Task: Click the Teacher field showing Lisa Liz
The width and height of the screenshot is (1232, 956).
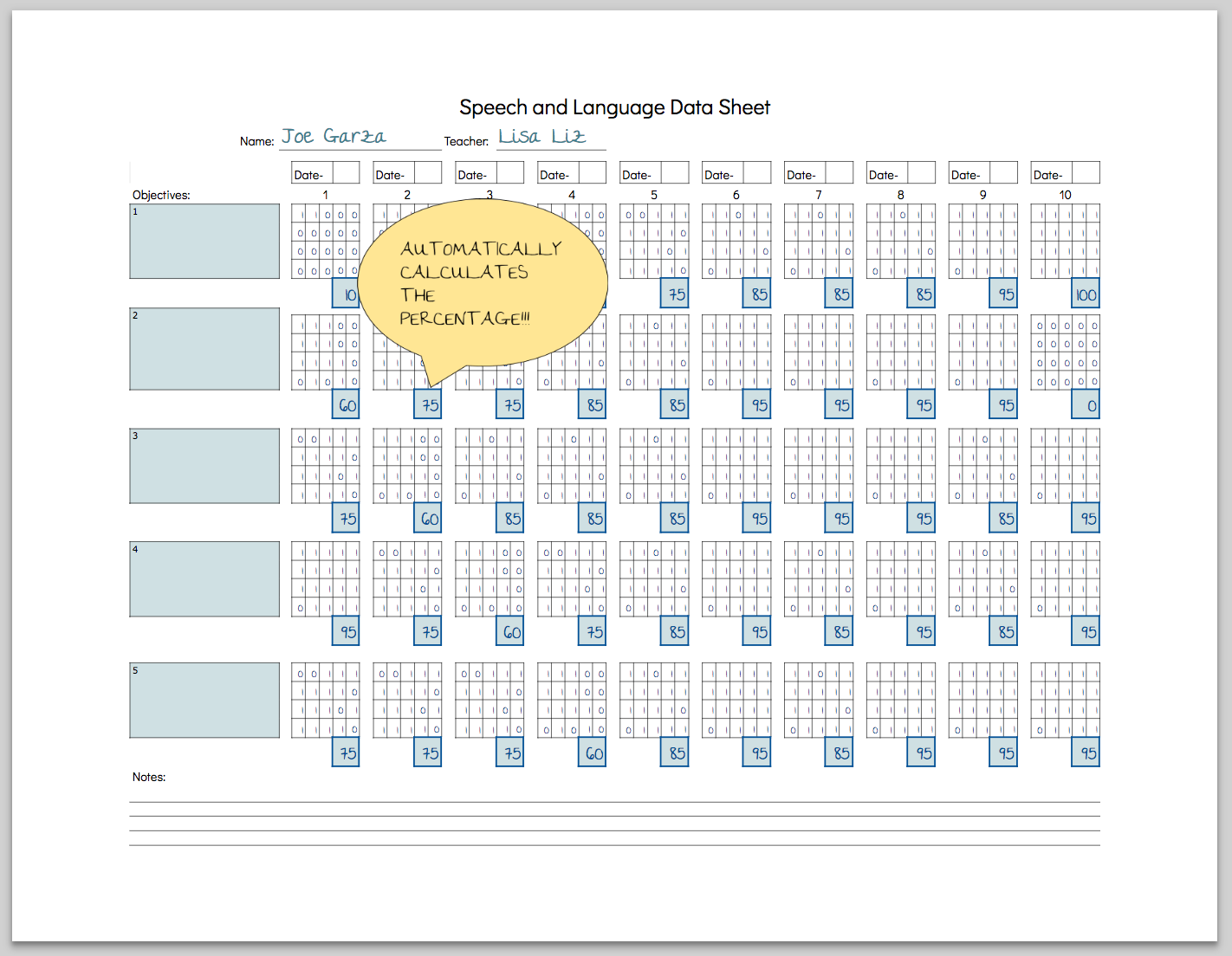Action: pyautogui.click(x=550, y=137)
